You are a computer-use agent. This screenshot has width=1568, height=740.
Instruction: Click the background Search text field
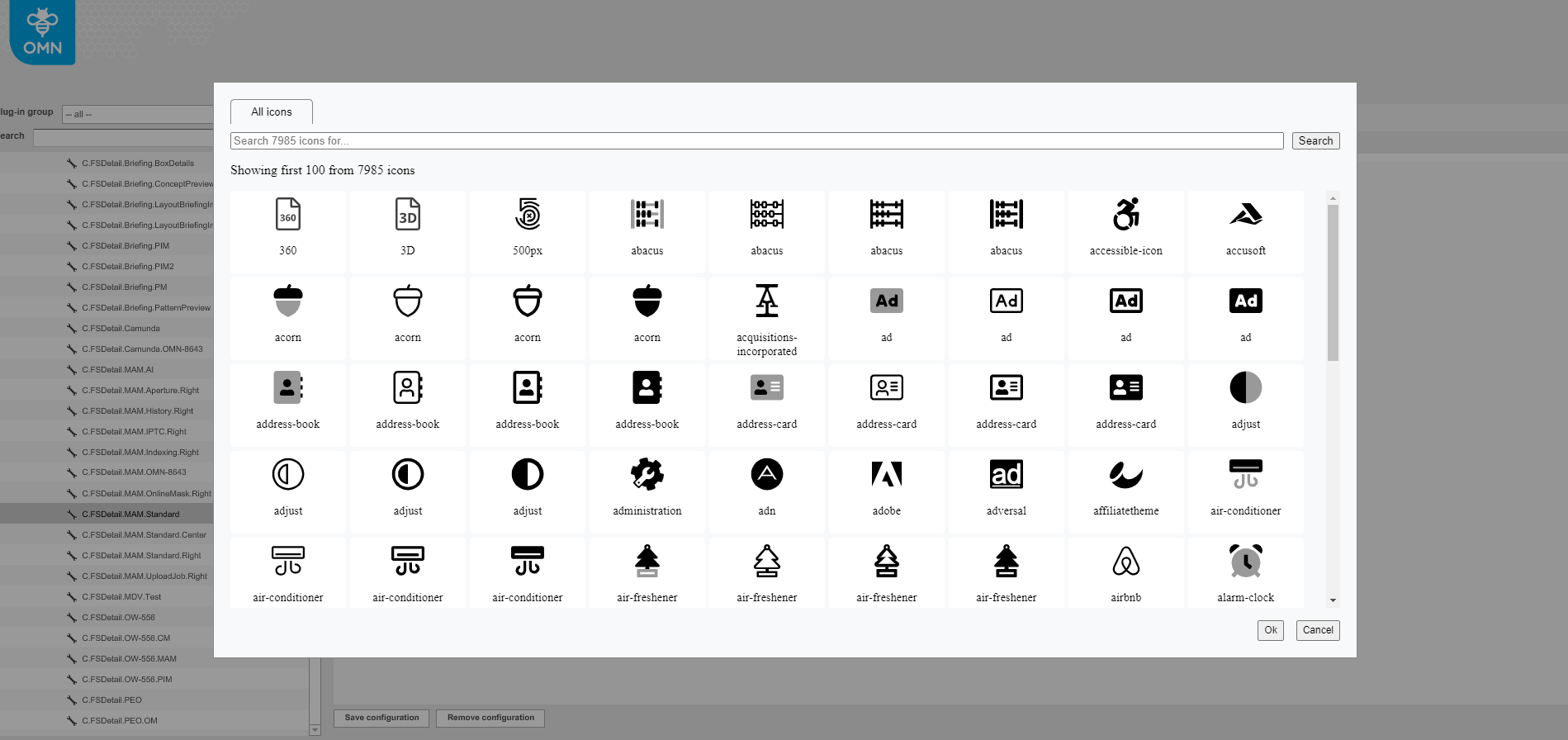[123, 138]
